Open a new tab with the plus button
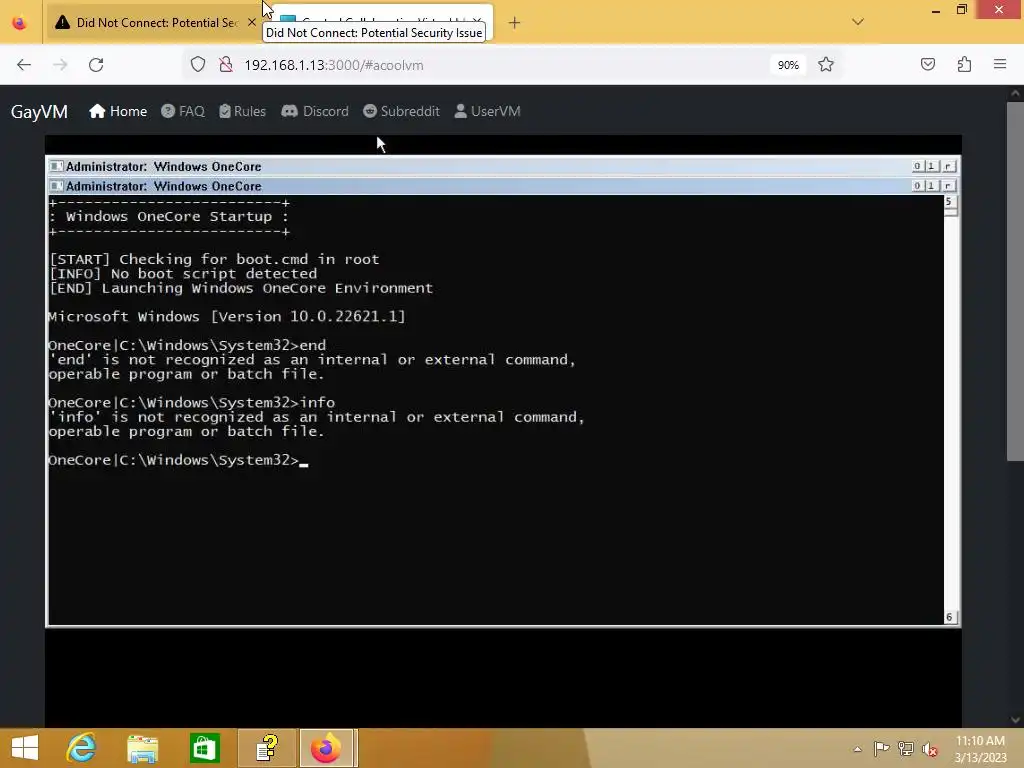This screenshot has width=1024, height=768. click(514, 23)
